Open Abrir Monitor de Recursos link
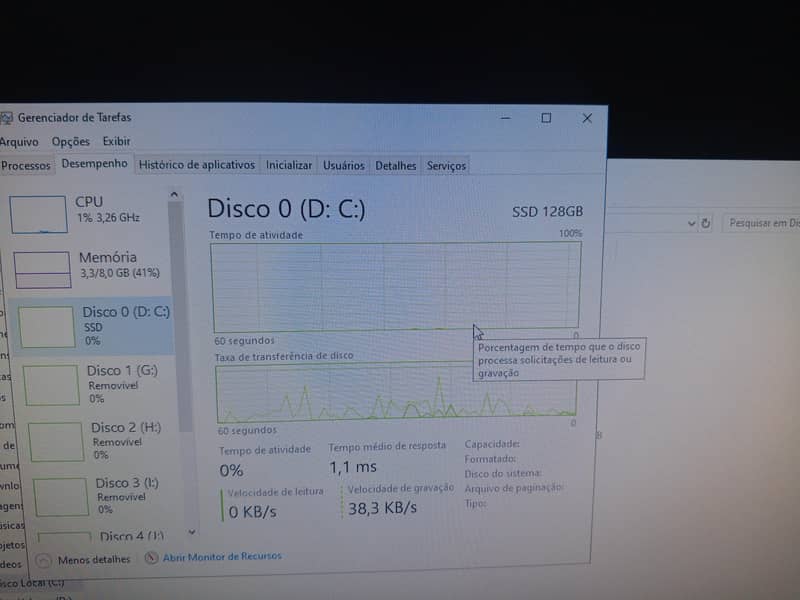 pos(222,556)
